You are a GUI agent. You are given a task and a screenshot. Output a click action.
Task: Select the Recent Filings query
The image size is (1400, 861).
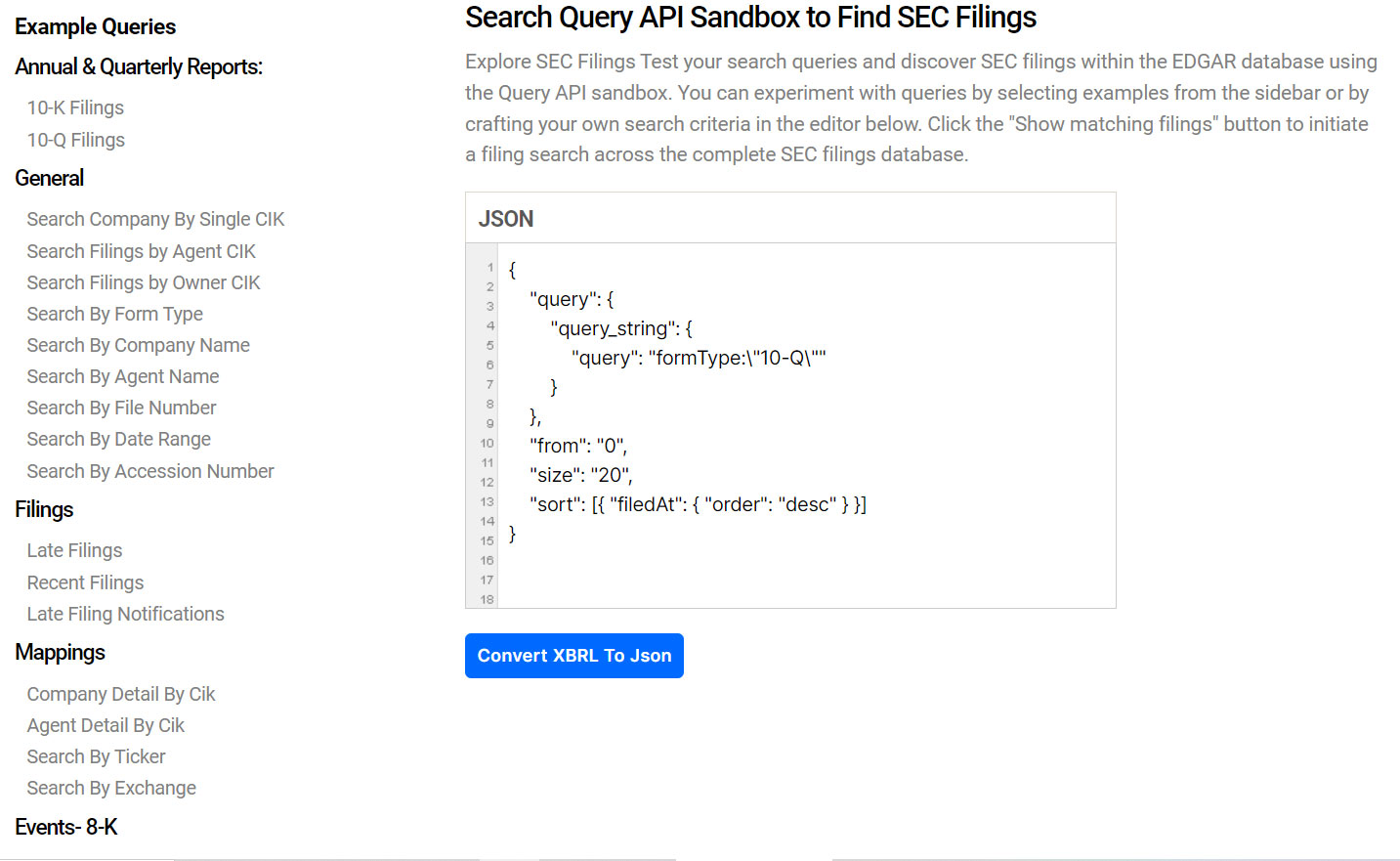pos(85,582)
